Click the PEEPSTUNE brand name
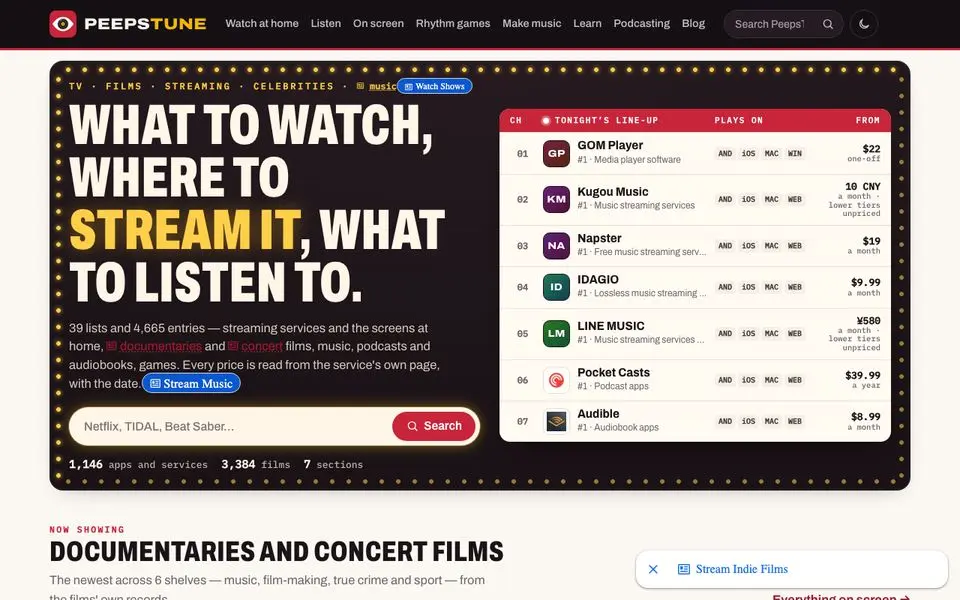This screenshot has height=600, width=960. coord(145,24)
